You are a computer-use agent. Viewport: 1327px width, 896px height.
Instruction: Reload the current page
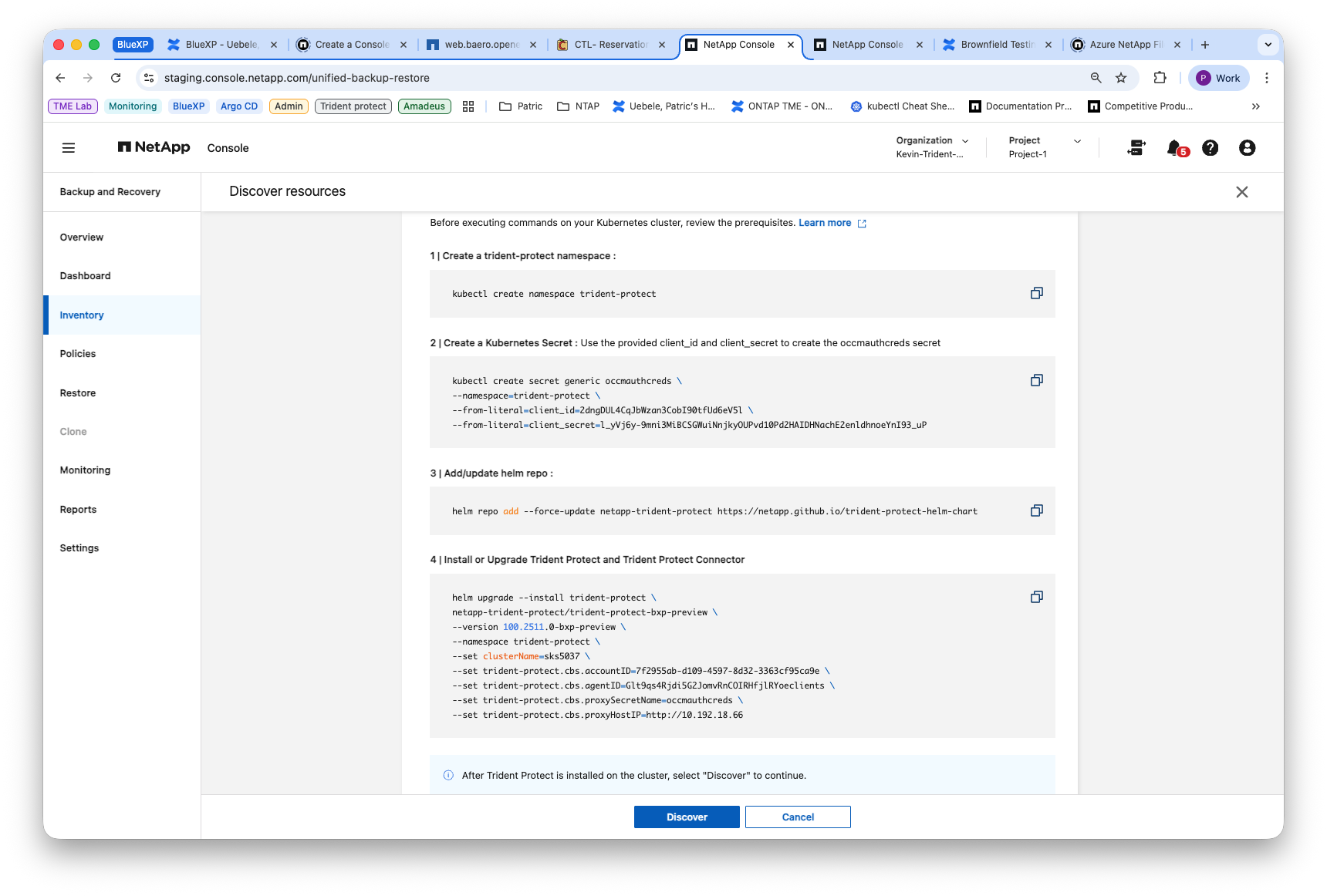116,78
